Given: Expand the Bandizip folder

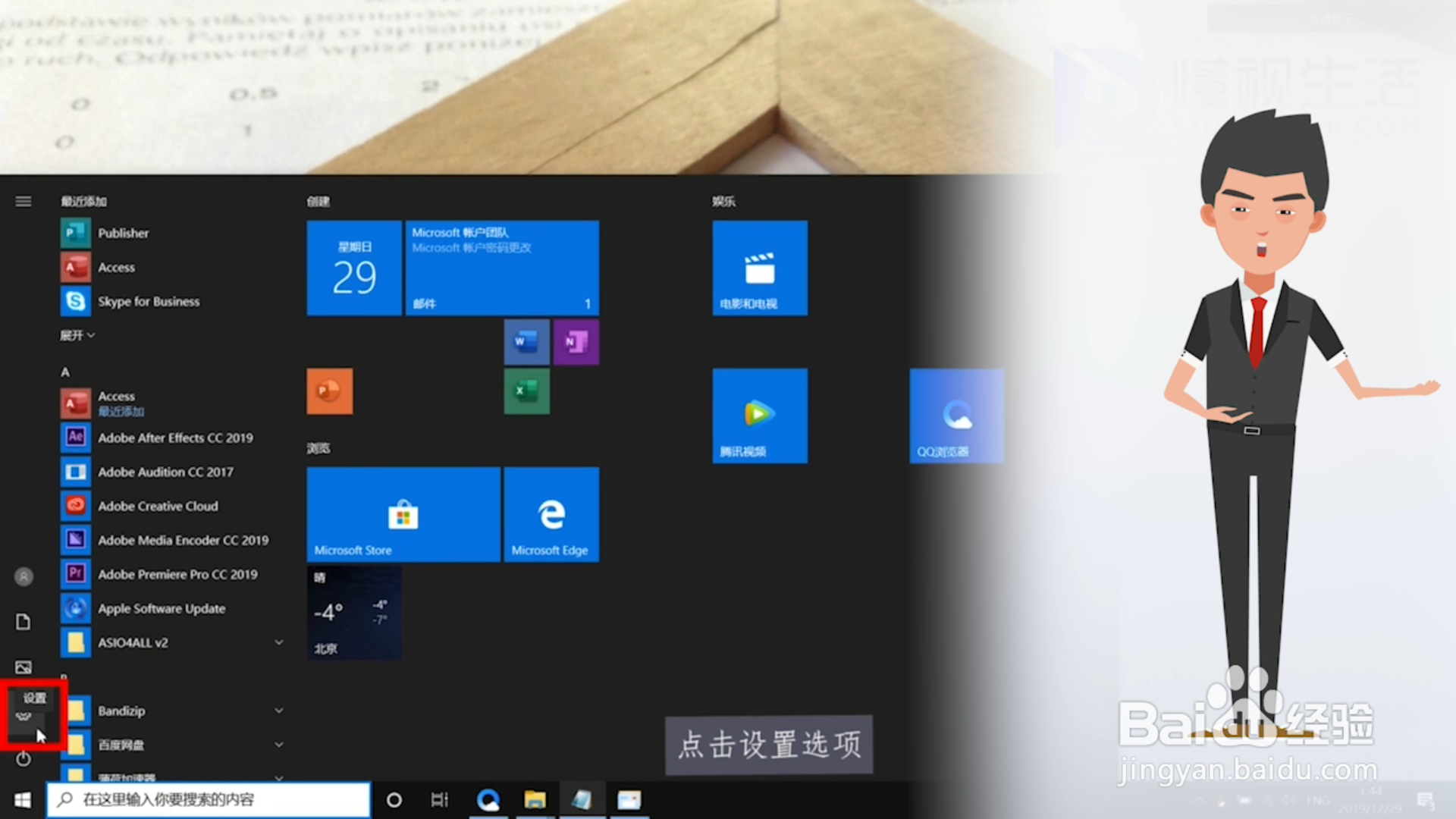Looking at the screenshot, I should coord(278,711).
